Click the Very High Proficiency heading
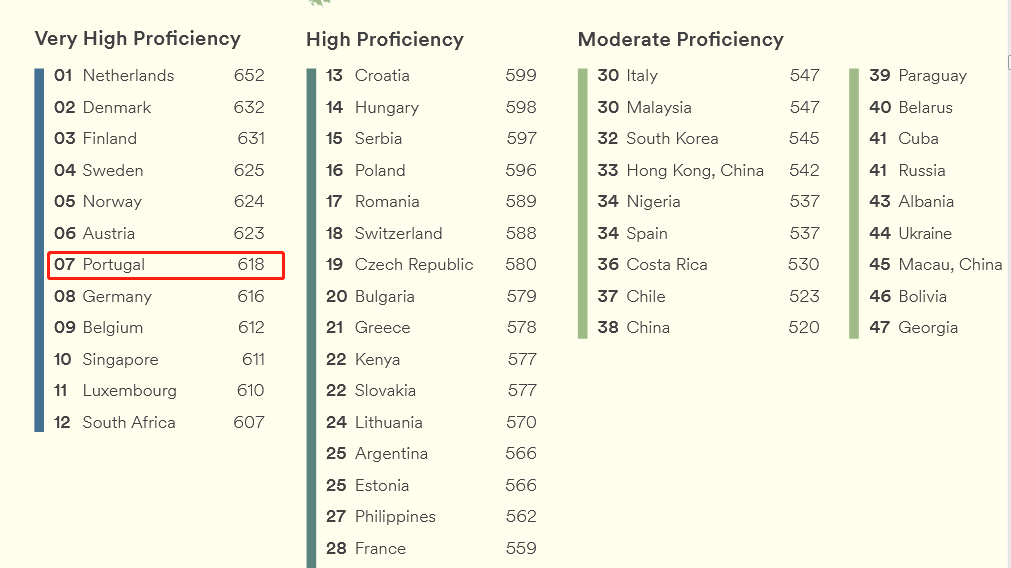The height and width of the screenshot is (568, 1011). click(x=138, y=39)
